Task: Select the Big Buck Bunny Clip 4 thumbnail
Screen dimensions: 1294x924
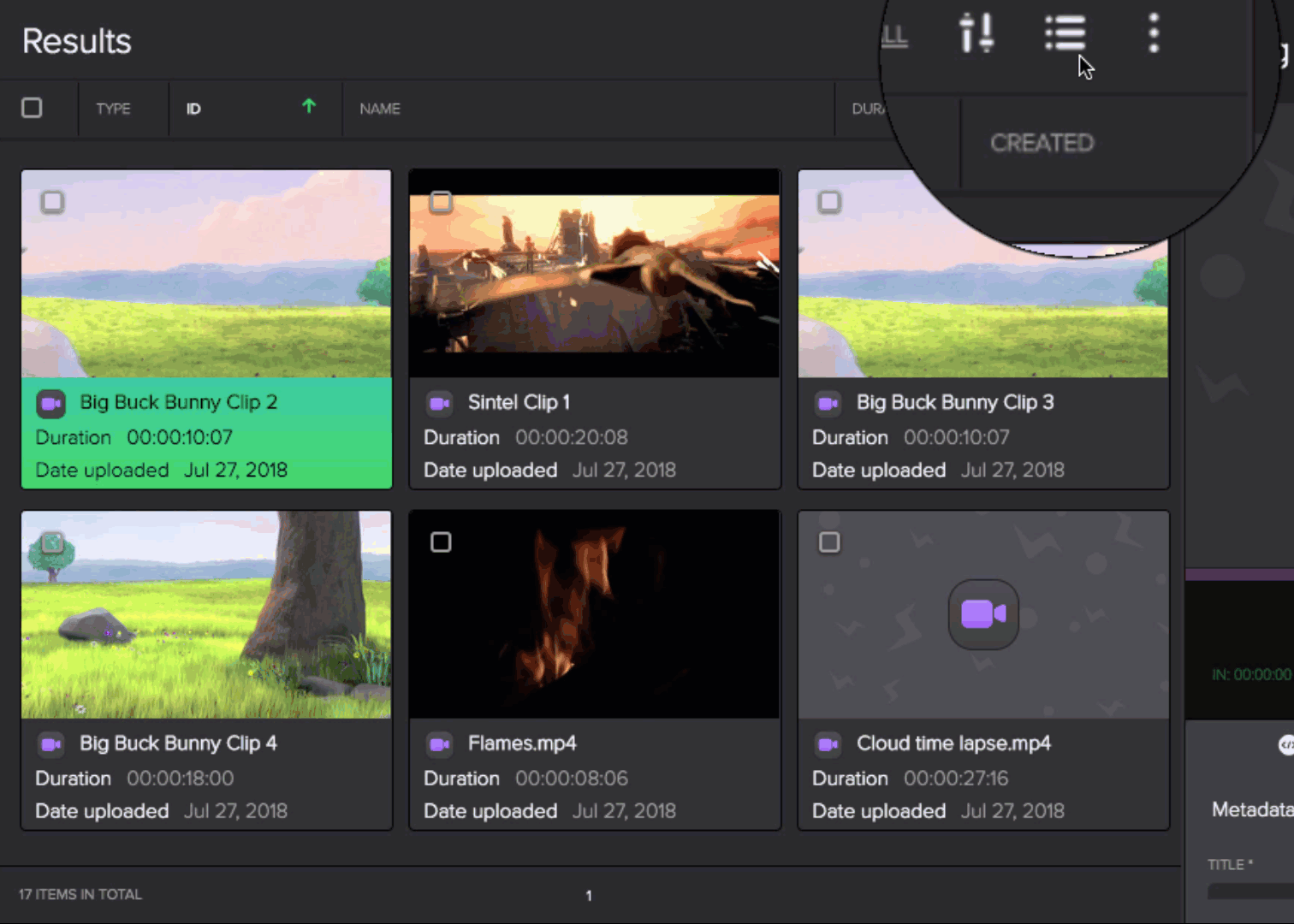Action: pyautogui.click(x=206, y=614)
